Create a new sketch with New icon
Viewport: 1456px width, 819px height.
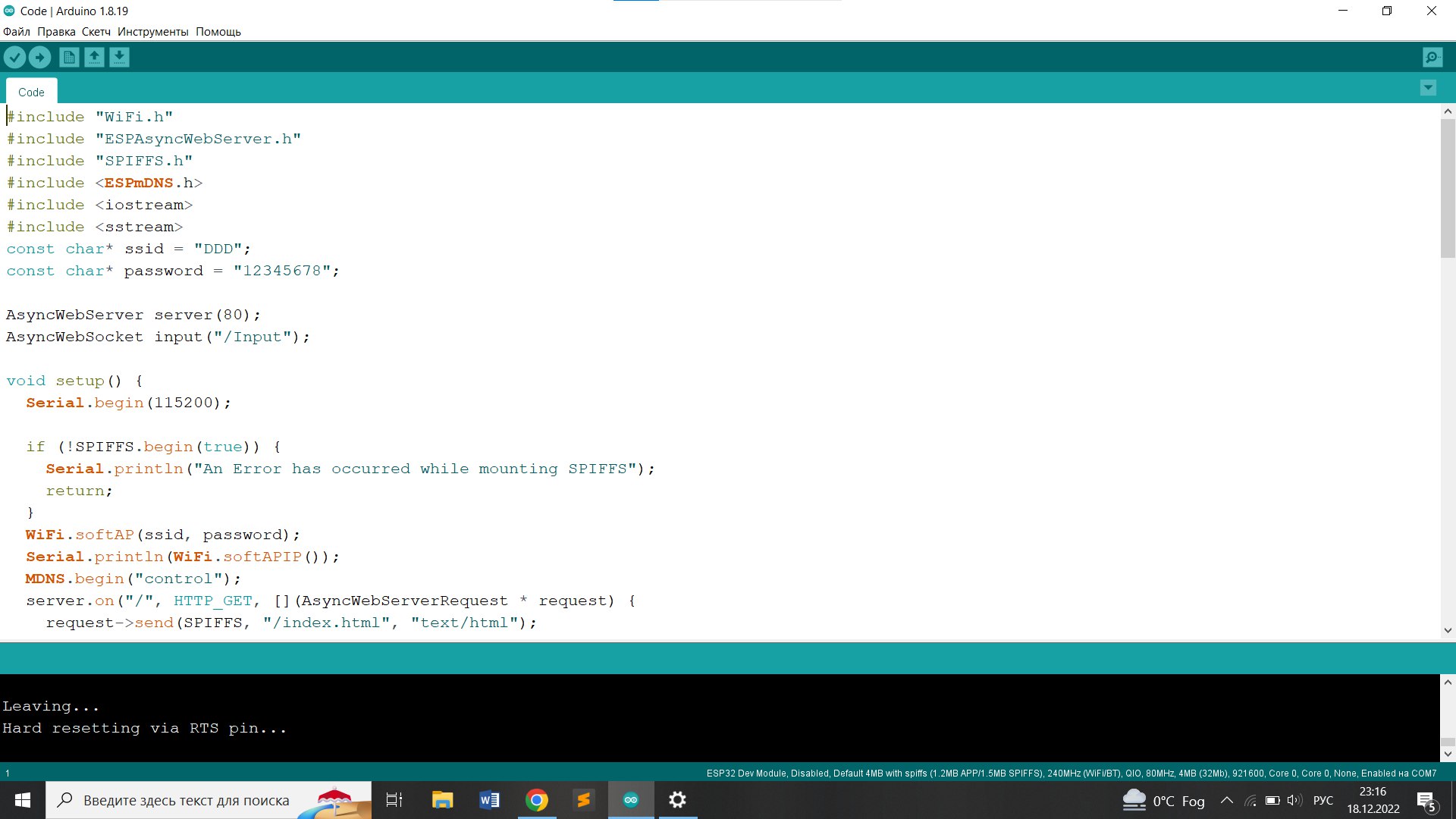69,58
